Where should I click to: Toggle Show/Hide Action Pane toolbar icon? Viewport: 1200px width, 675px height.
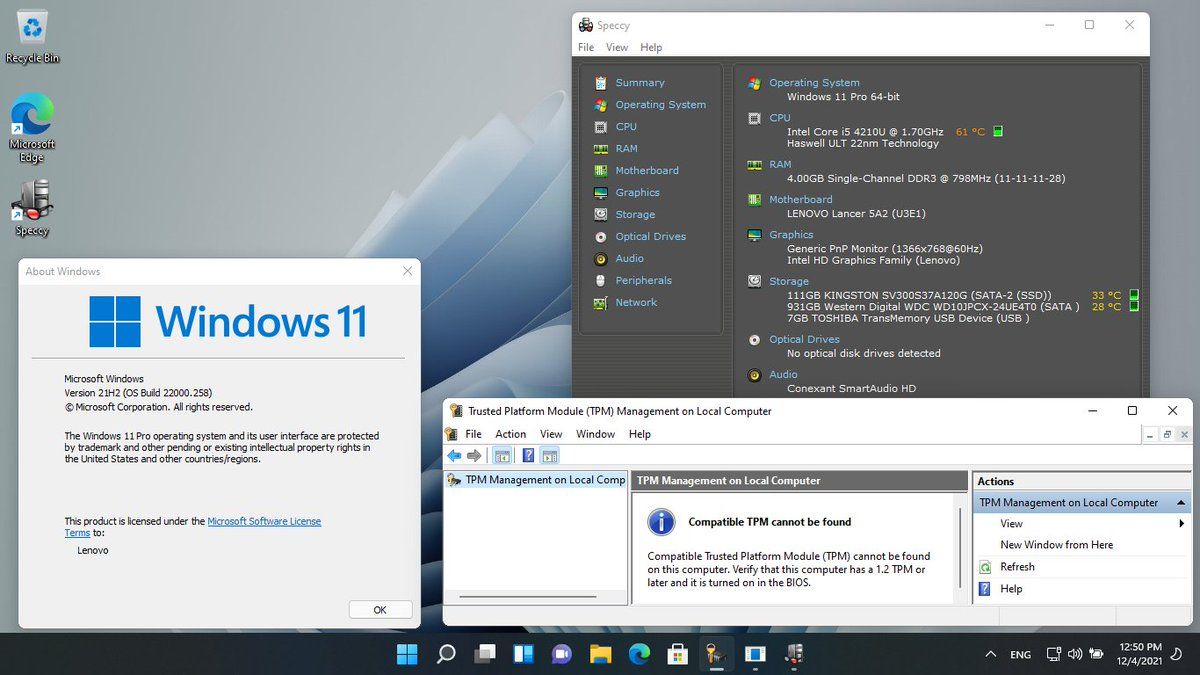click(550, 456)
